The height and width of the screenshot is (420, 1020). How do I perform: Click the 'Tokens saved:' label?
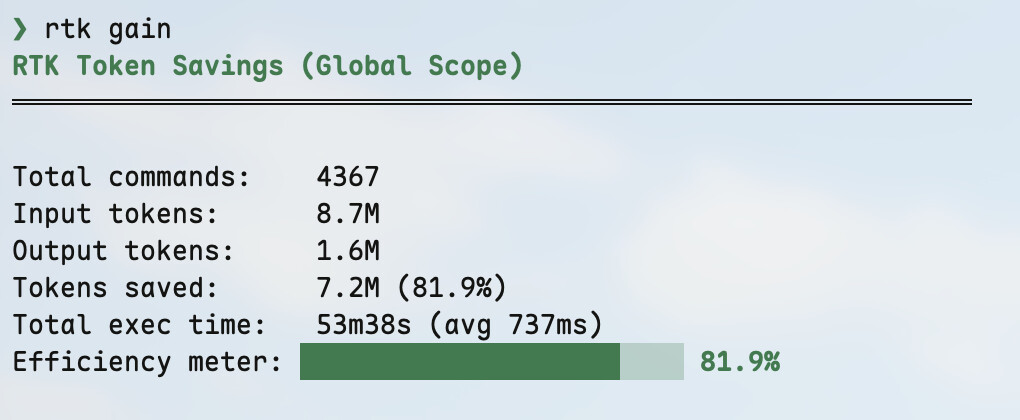[x=115, y=288]
